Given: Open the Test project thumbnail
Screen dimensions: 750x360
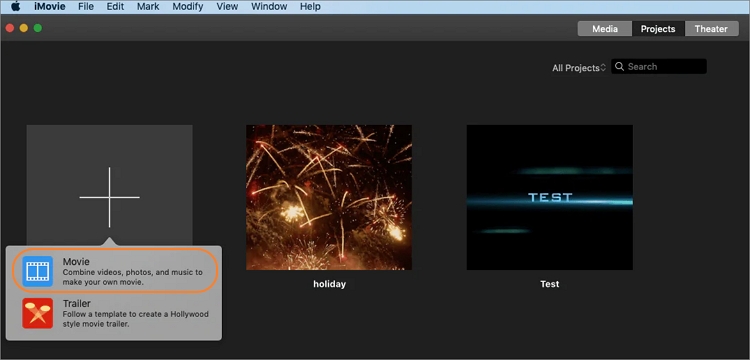Looking at the screenshot, I should pos(550,197).
